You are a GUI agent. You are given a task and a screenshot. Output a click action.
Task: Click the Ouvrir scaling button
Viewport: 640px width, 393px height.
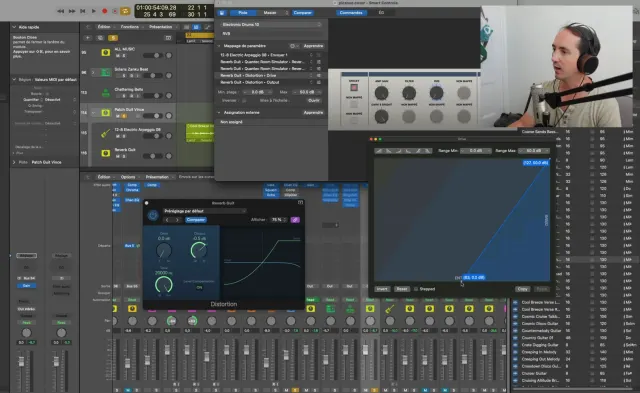click(x=314, y=100)
